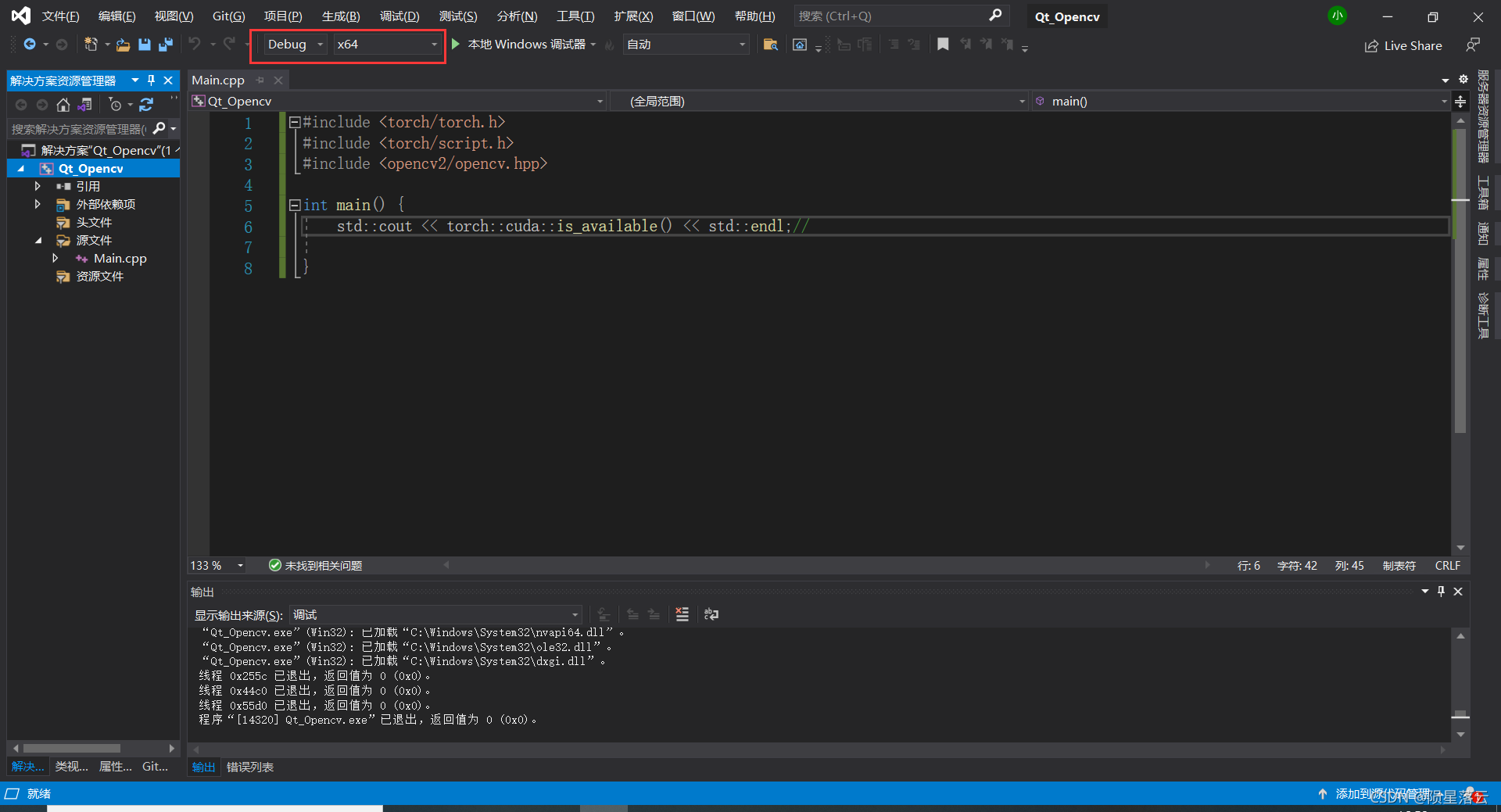Toggle word wrap in the output window

[710, 614]
